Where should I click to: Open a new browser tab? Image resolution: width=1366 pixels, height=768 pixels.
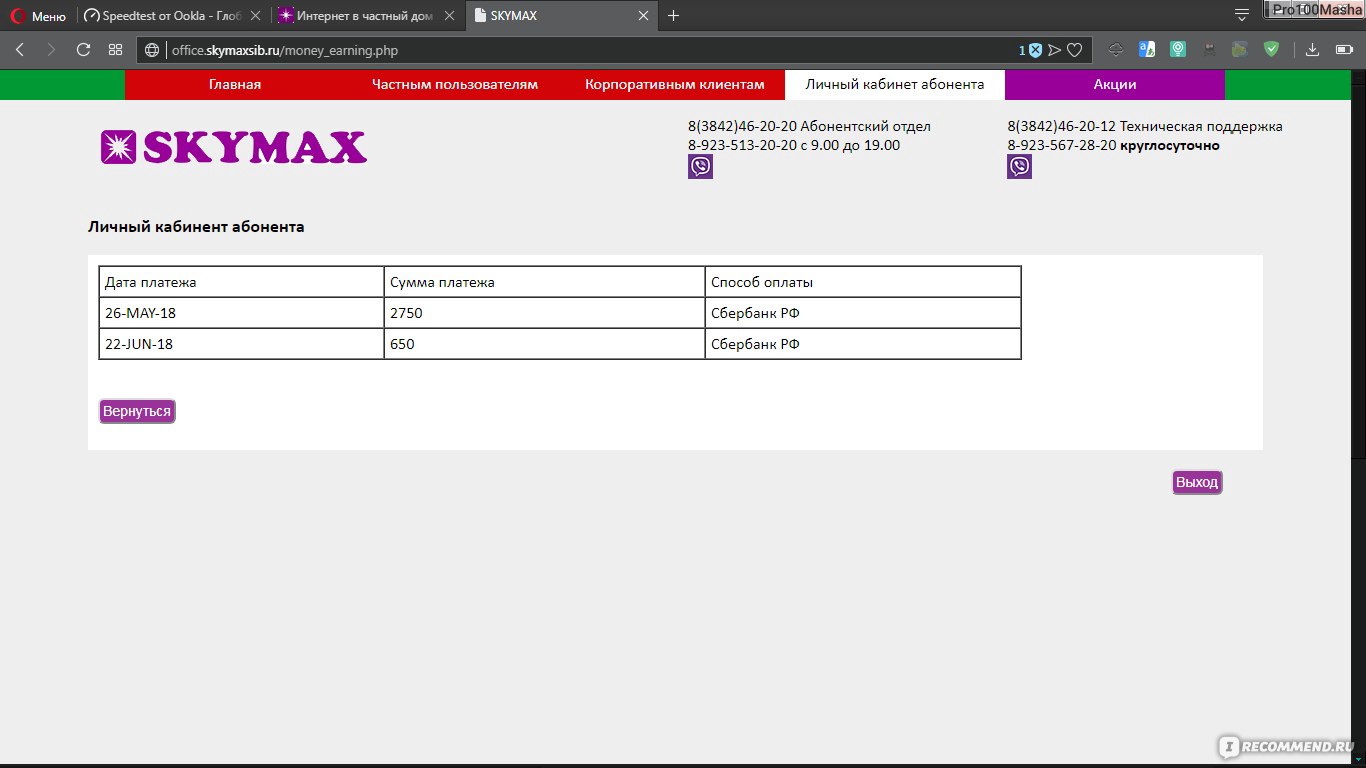pyautogui.click(x=673, y=16)
